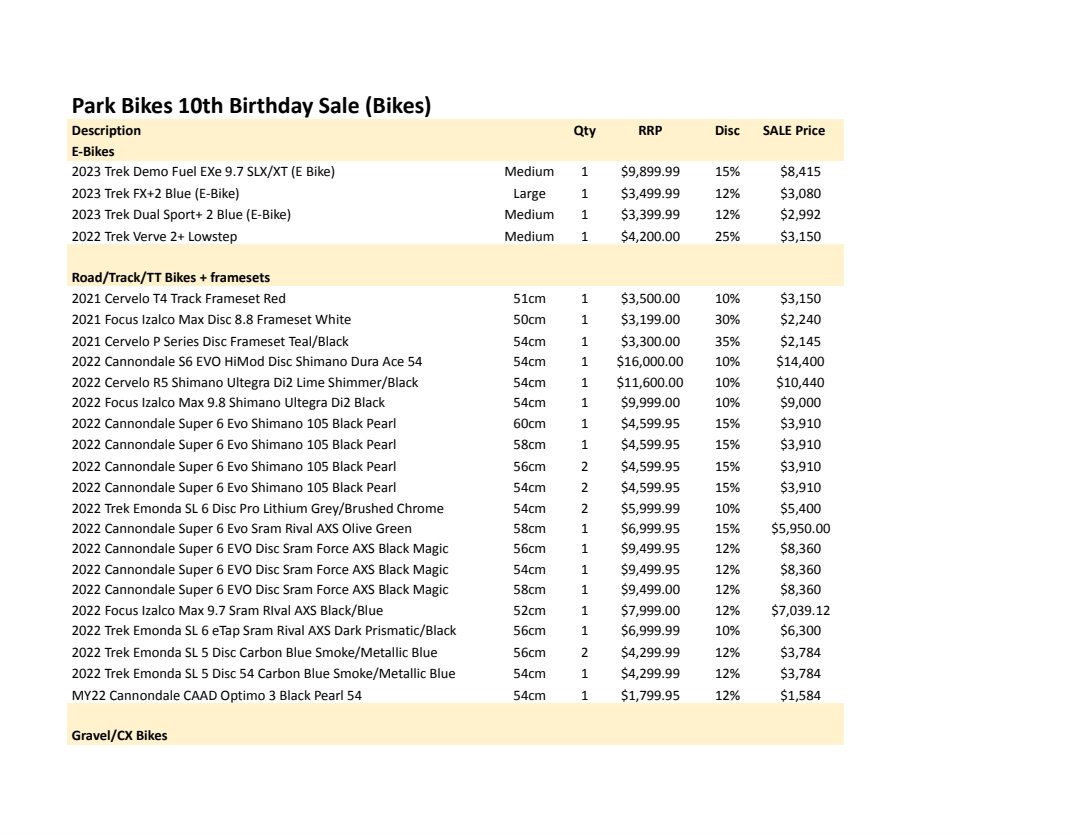Click the $5,999.99 RRP cell
The height and width of the screenshot is (834, 1080).
pyautogui.click(x=650, y=508)
